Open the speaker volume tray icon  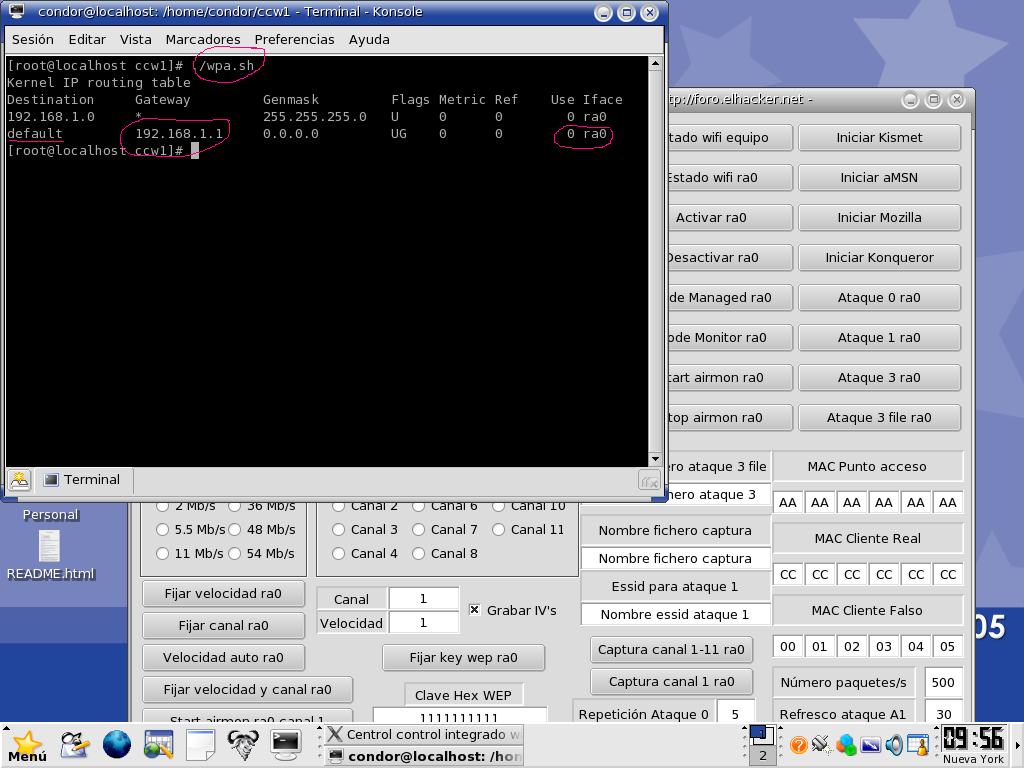tap(894, 744)
